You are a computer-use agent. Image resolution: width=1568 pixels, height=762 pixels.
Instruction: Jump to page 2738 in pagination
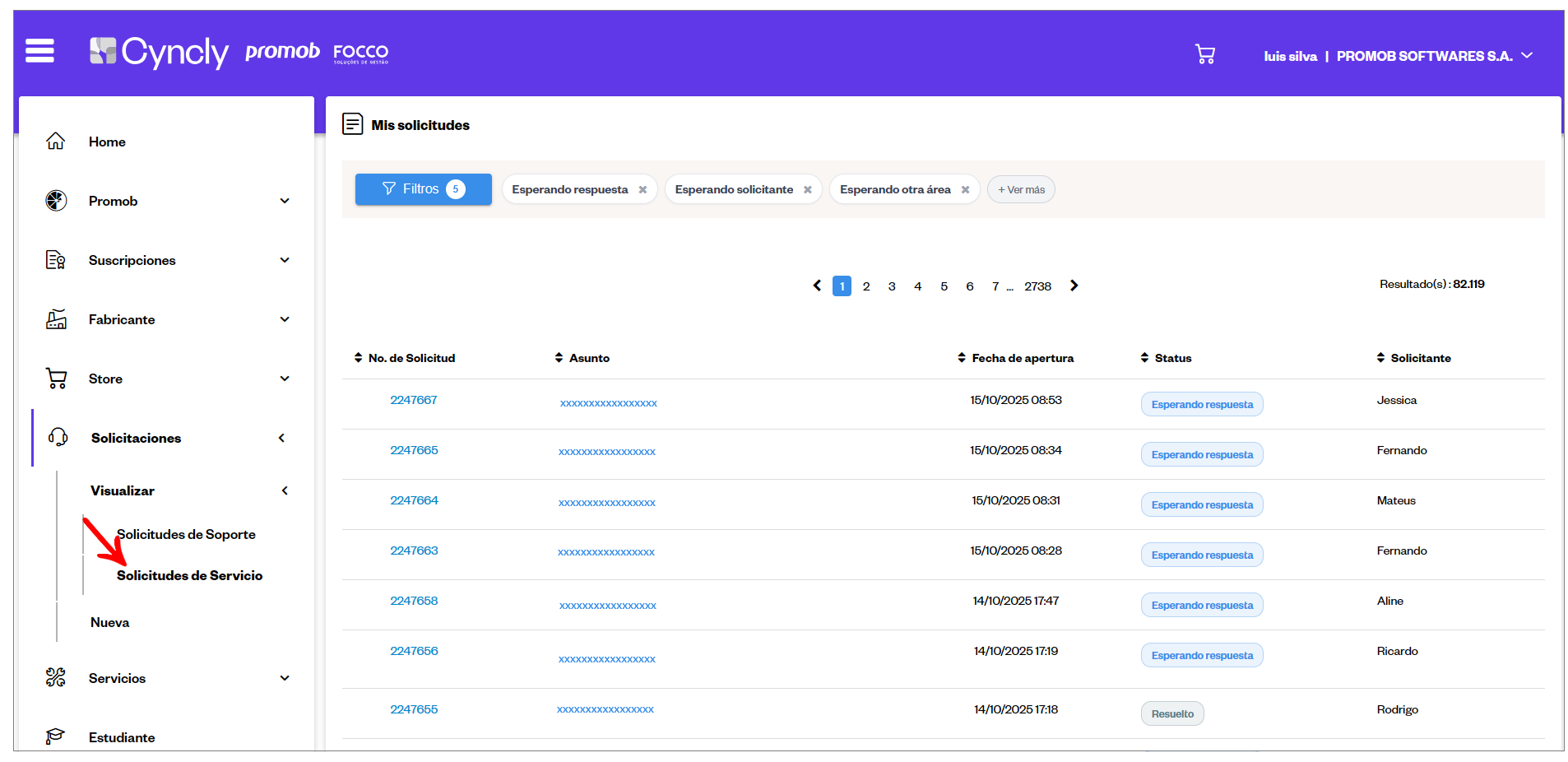point(1037,286)
